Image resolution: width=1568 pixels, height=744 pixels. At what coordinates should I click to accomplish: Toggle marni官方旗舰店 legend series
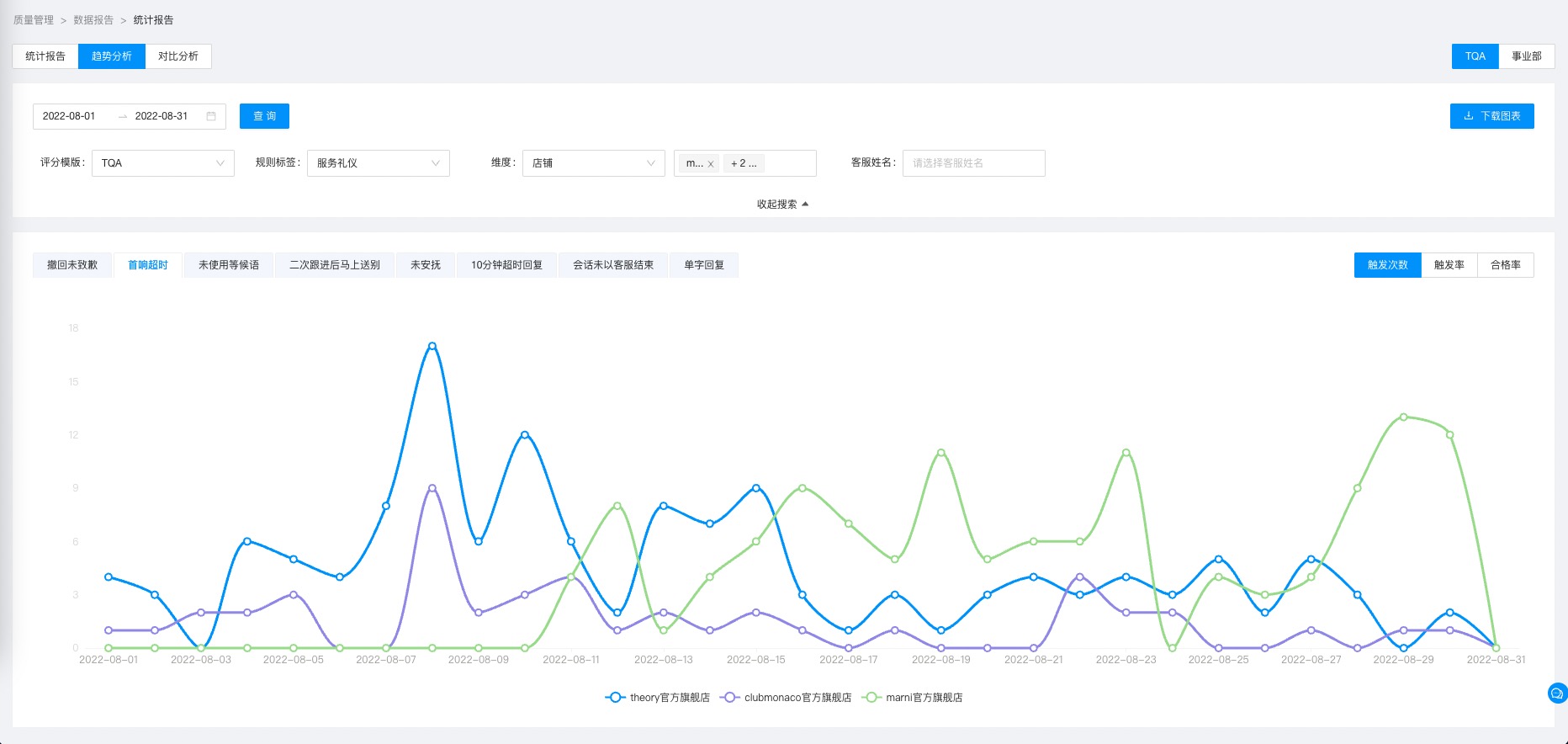point(913,698)
